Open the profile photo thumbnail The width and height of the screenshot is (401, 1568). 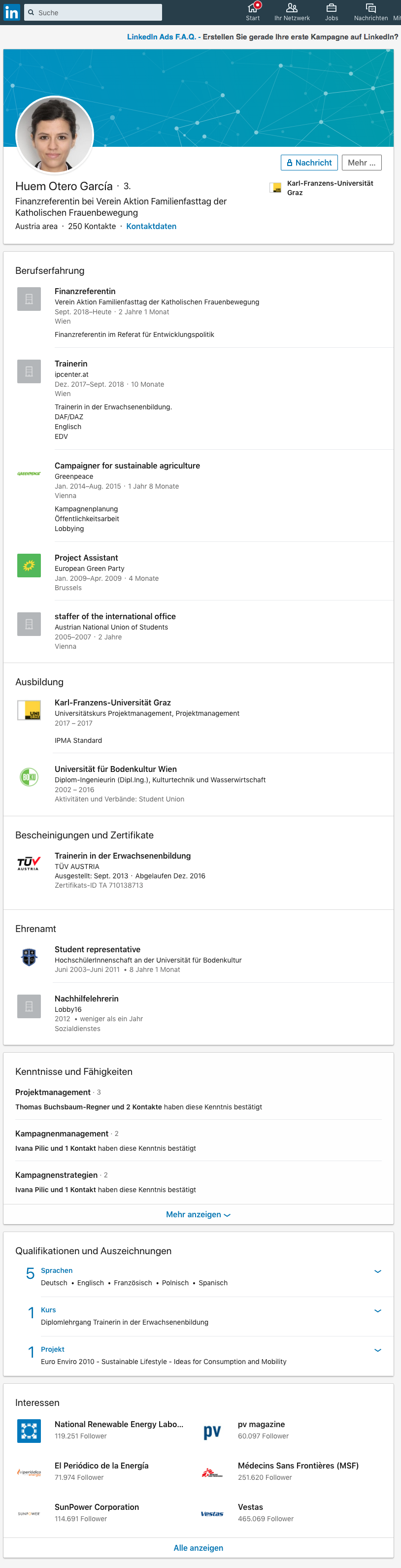point(55,135)
